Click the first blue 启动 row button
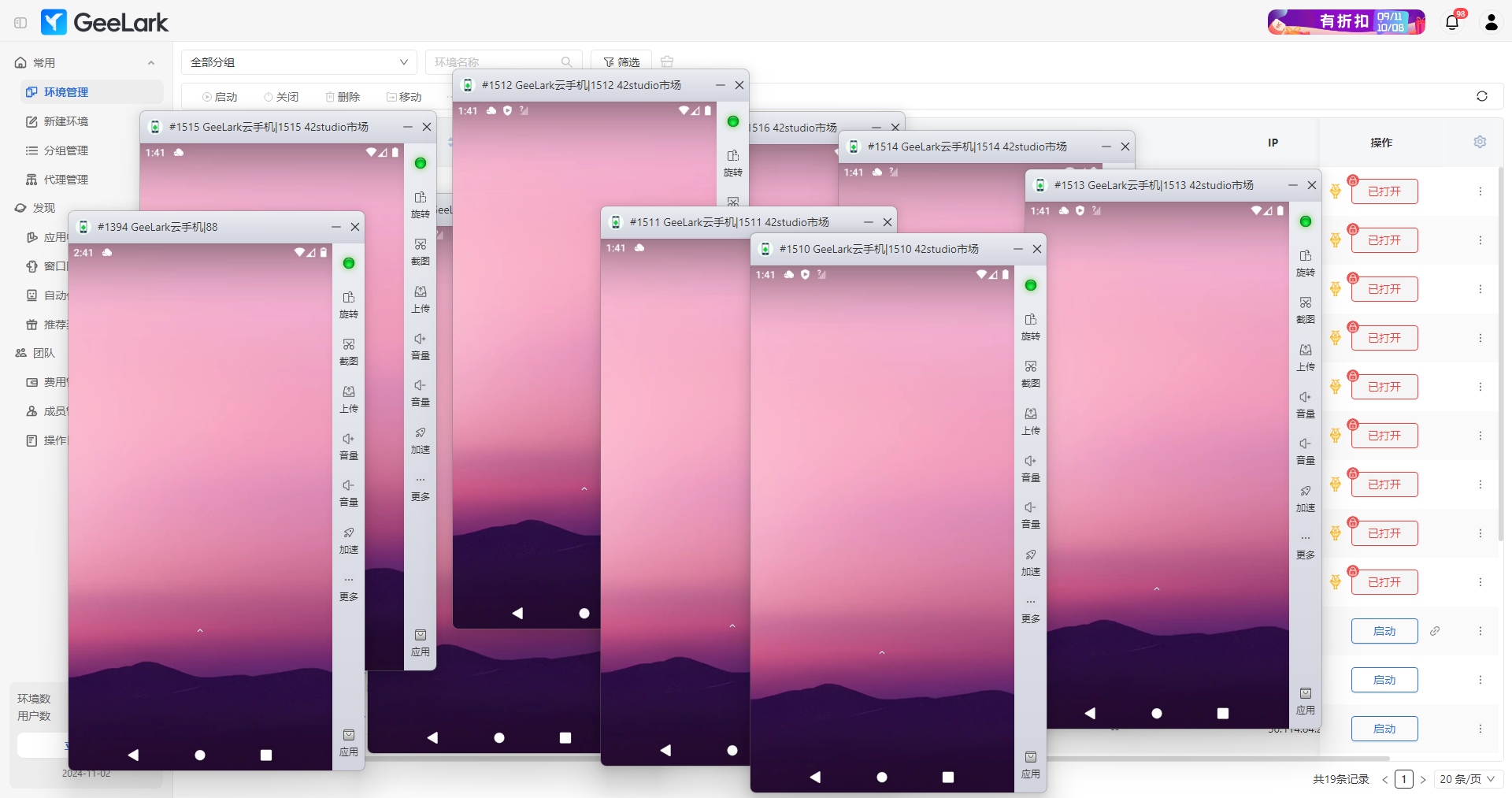Screen dimensions: 1512x798 tap(1384, 631)
